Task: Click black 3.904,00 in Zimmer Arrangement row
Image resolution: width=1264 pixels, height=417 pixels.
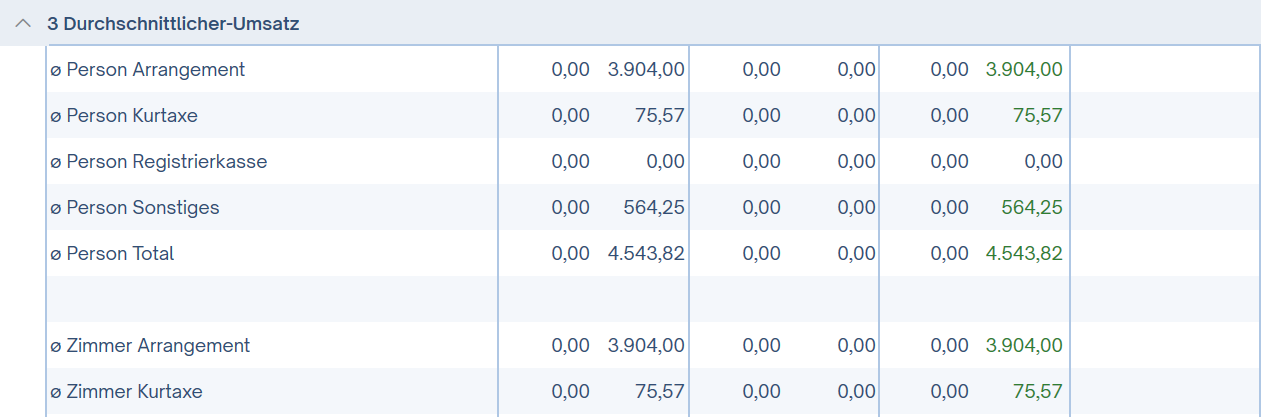Action: pos(646,346)
